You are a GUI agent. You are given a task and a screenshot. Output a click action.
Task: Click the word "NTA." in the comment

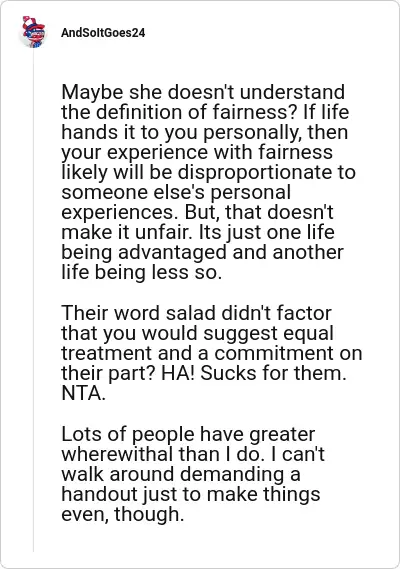click(x=83, y=393)
